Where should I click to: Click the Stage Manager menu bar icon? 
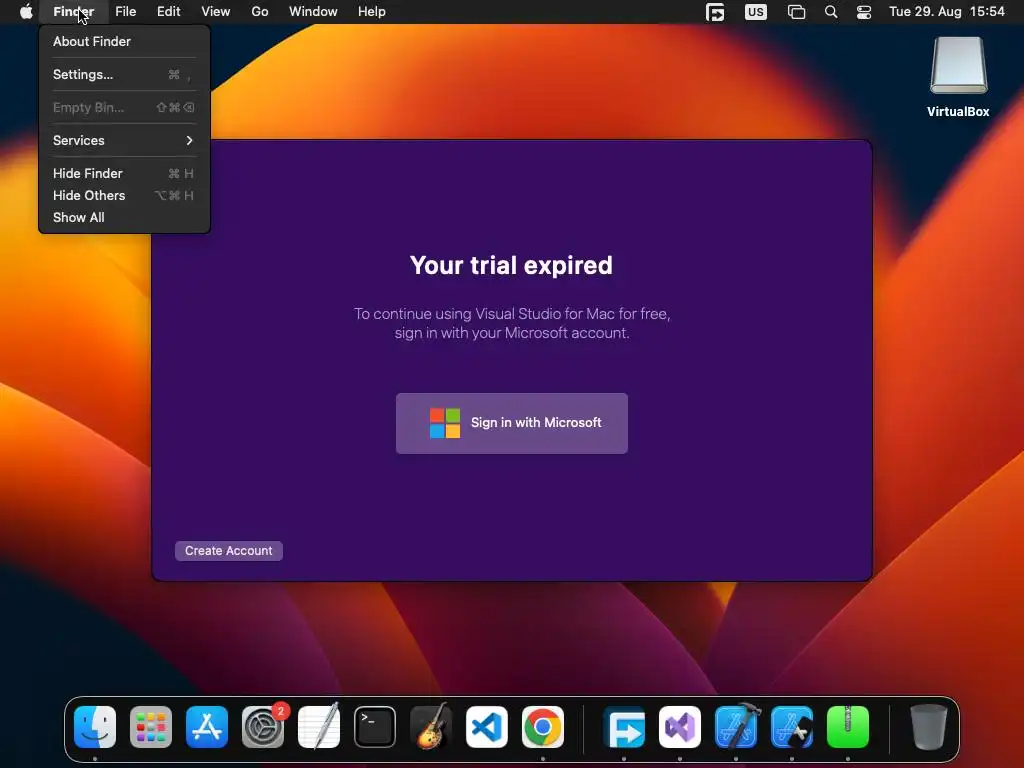coord(796,12)
